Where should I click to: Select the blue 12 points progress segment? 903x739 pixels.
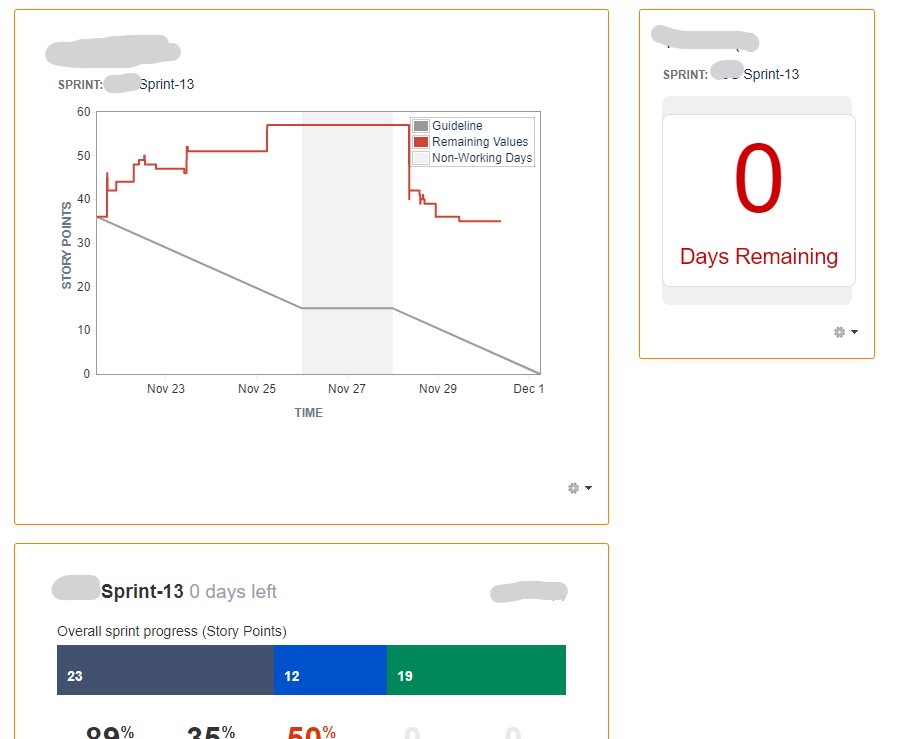click(x=330, y=670)
